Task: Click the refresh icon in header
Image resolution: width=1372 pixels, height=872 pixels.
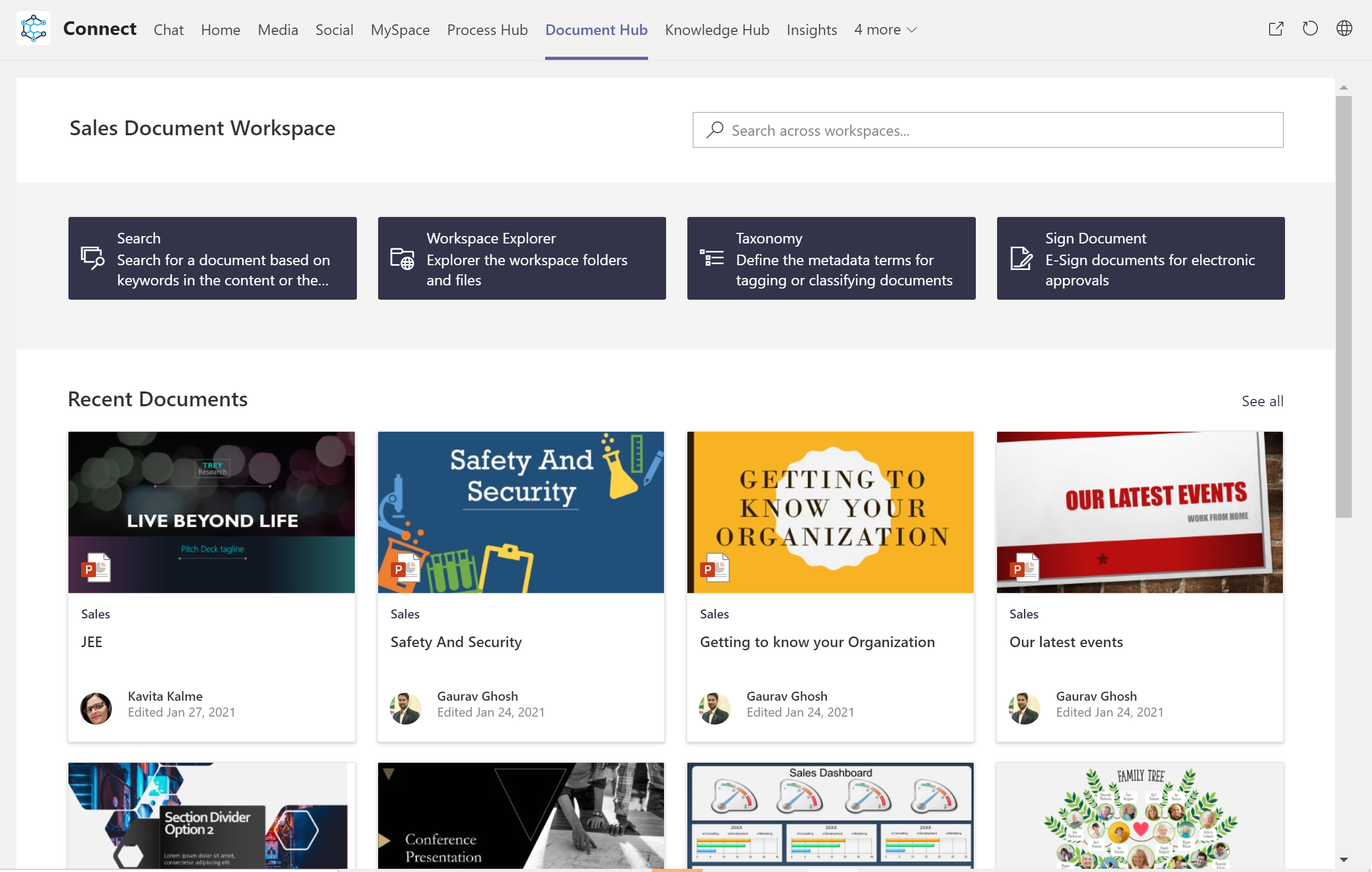Action: (1309, 29)
